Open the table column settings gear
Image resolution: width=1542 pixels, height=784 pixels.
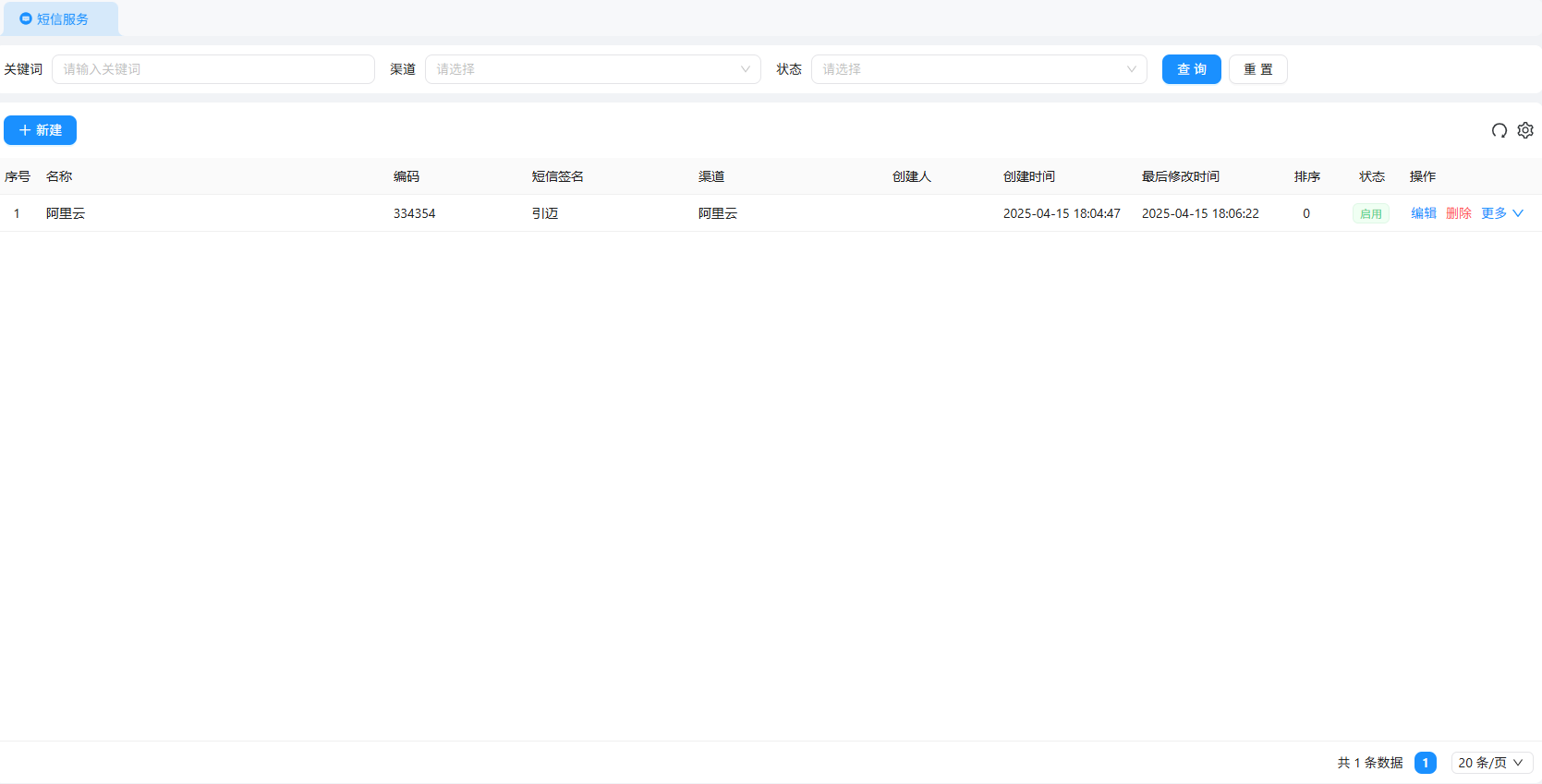click(x=1525, y=130)
